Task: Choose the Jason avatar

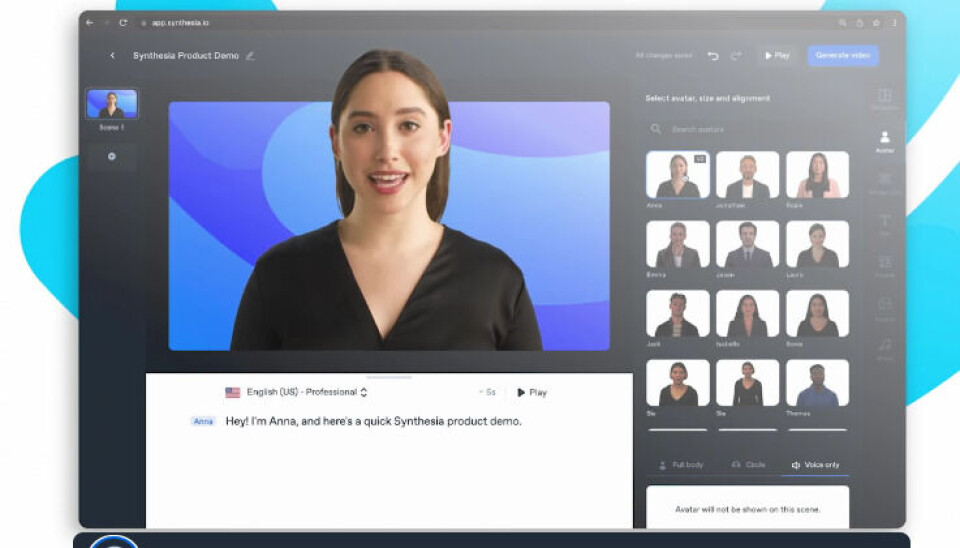Action: (748, 244)
